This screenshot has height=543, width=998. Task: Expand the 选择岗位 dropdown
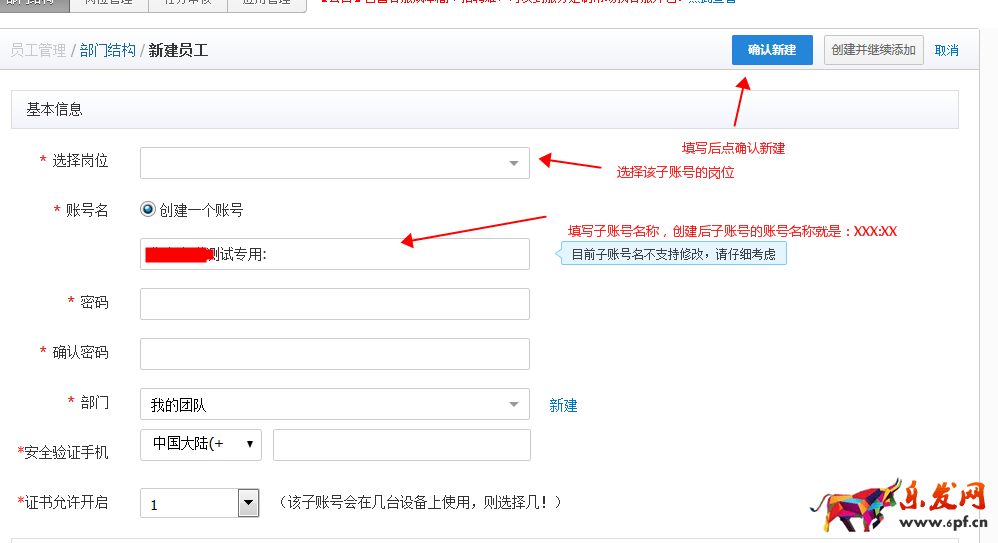[334, 163]
